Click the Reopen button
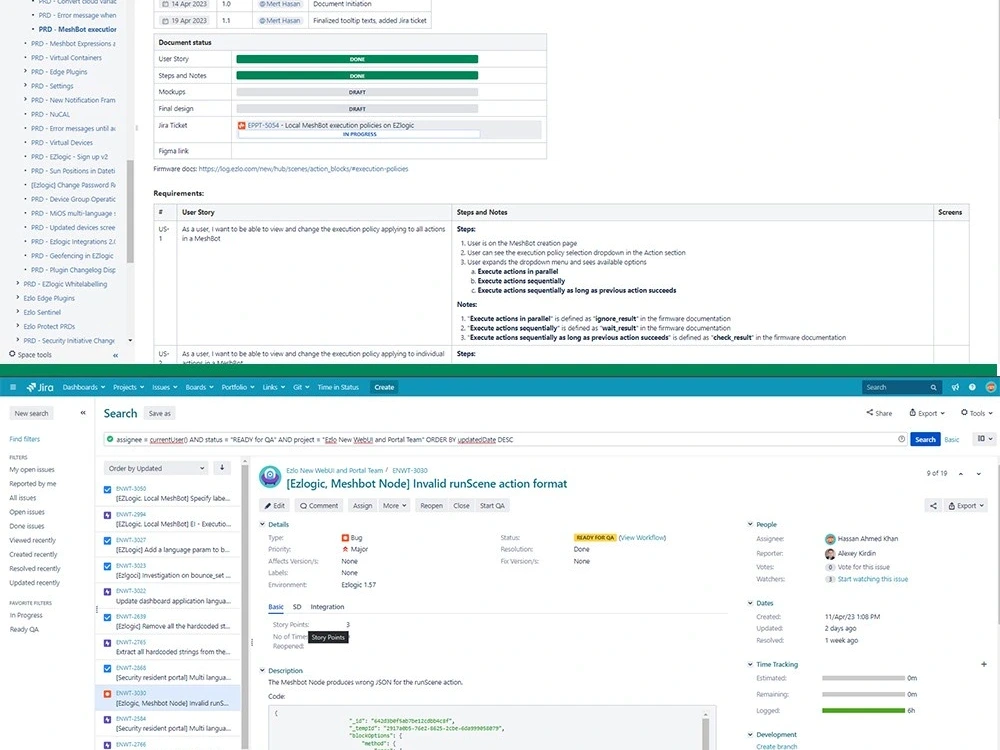1000x750 pixels. [x=431, y=506]
